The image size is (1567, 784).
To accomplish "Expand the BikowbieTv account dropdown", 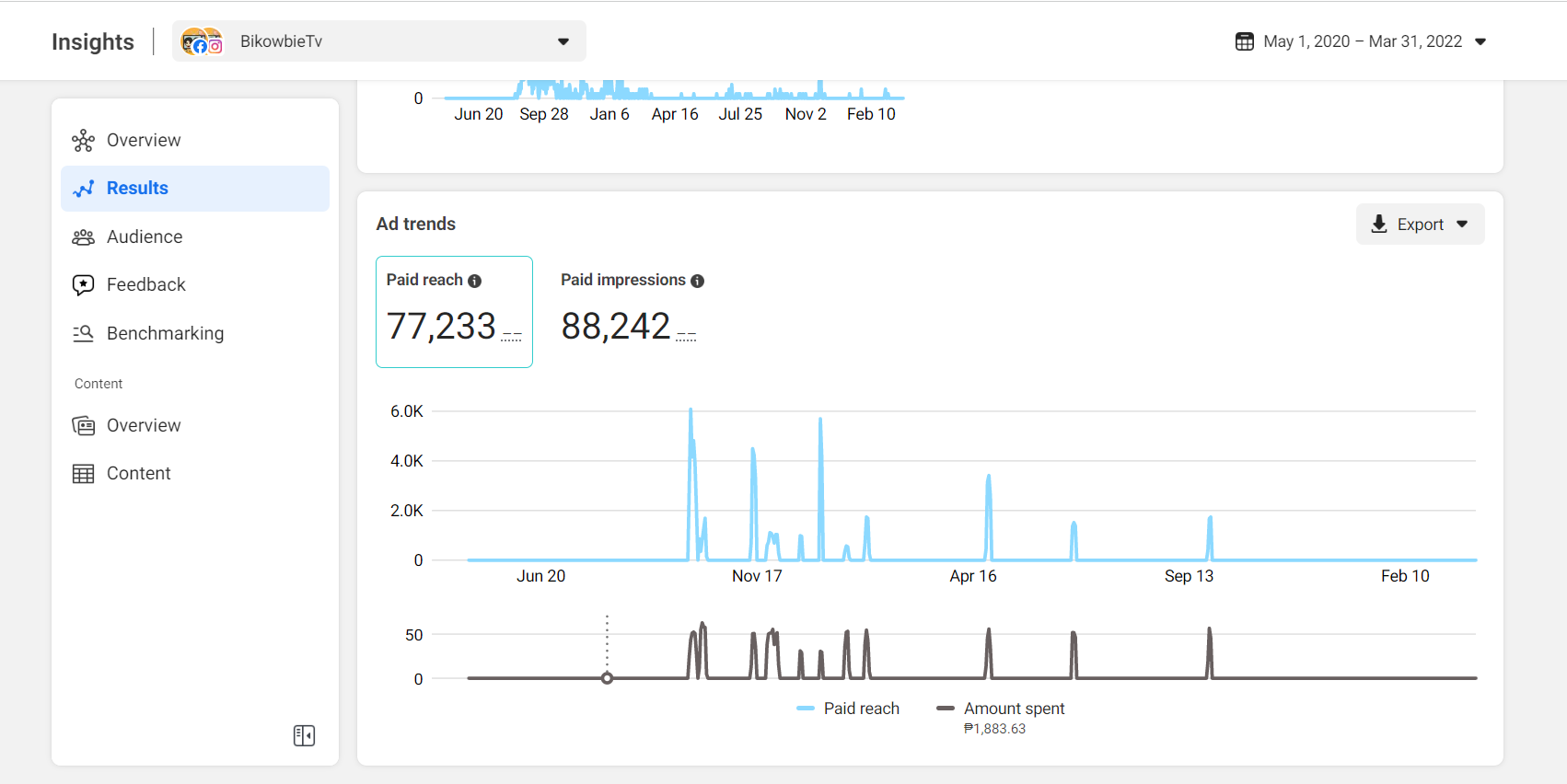I will pos(378,41).
